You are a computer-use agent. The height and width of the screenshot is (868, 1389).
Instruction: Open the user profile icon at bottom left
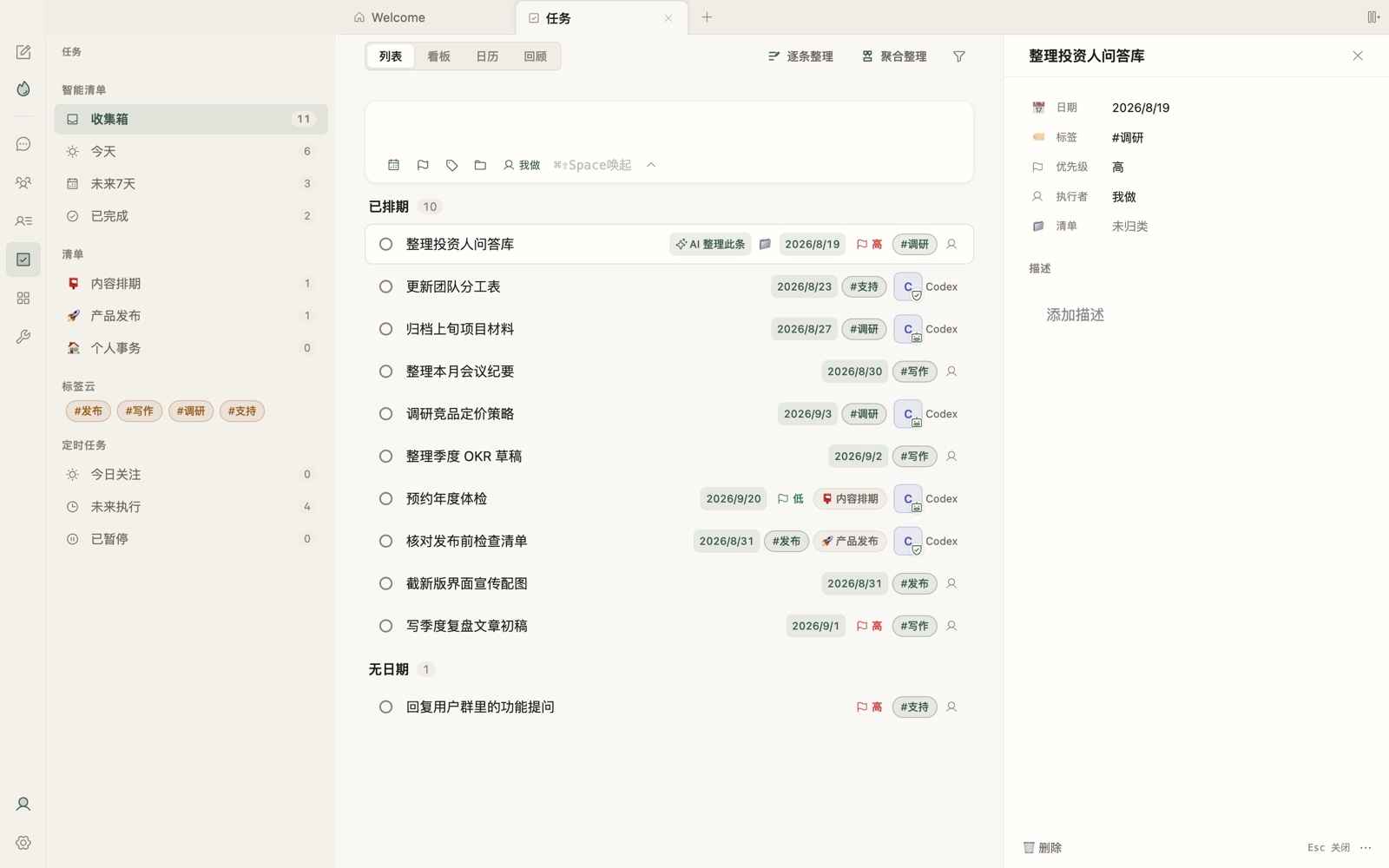[23, 804]
